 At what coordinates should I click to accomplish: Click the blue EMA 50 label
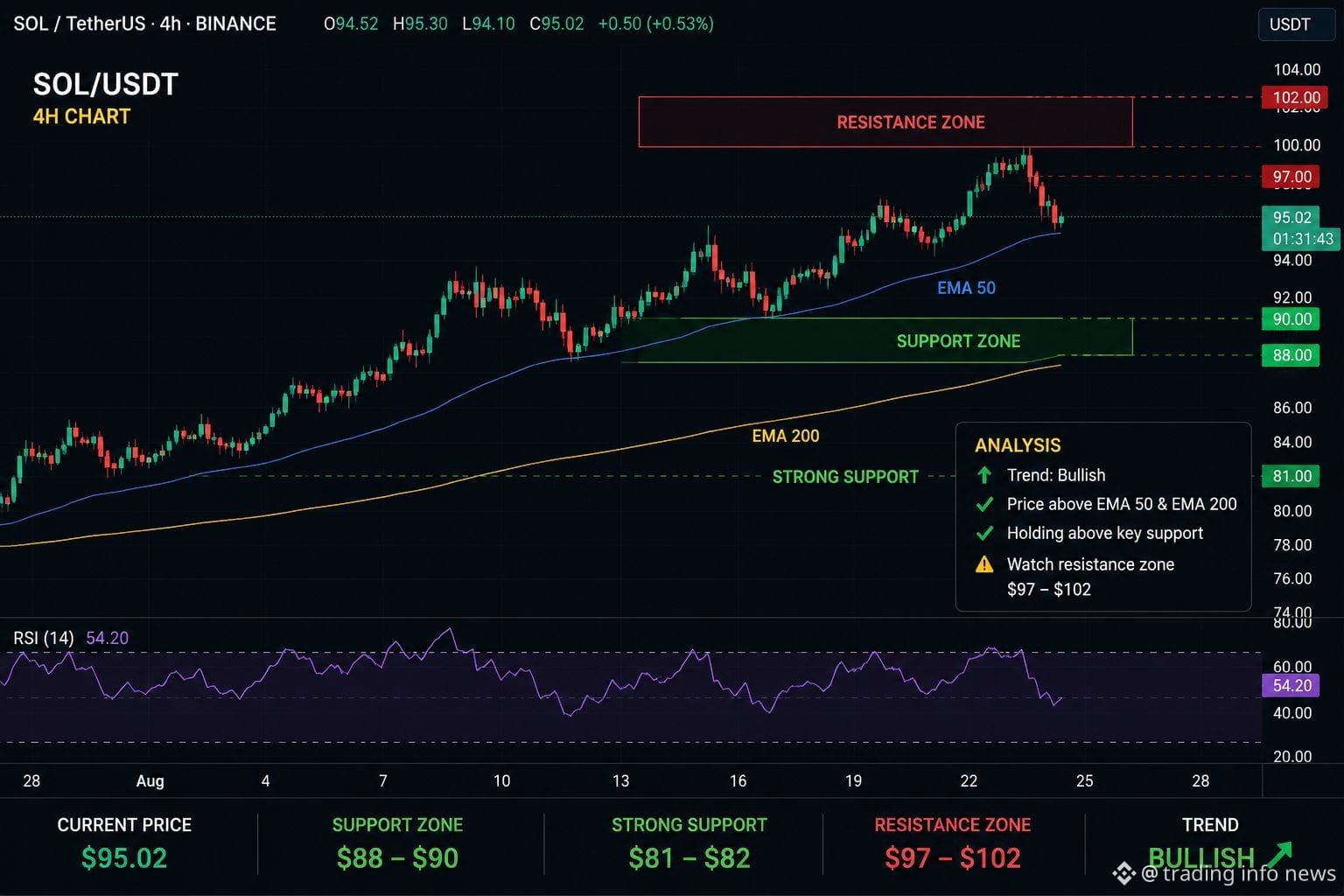click(966, 288)
